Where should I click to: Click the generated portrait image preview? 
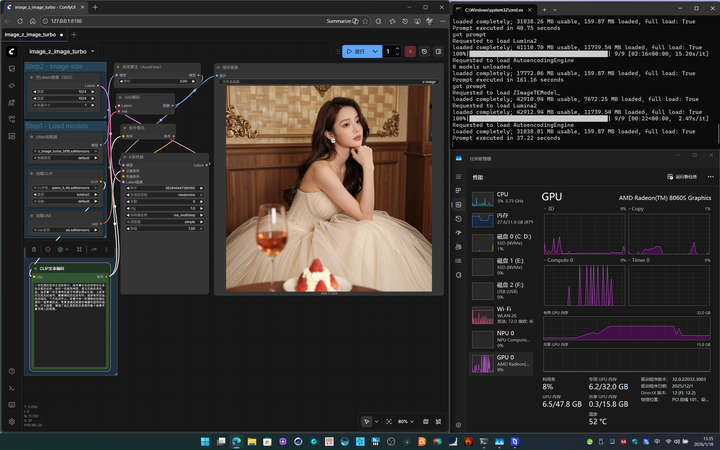pos(329,188)
